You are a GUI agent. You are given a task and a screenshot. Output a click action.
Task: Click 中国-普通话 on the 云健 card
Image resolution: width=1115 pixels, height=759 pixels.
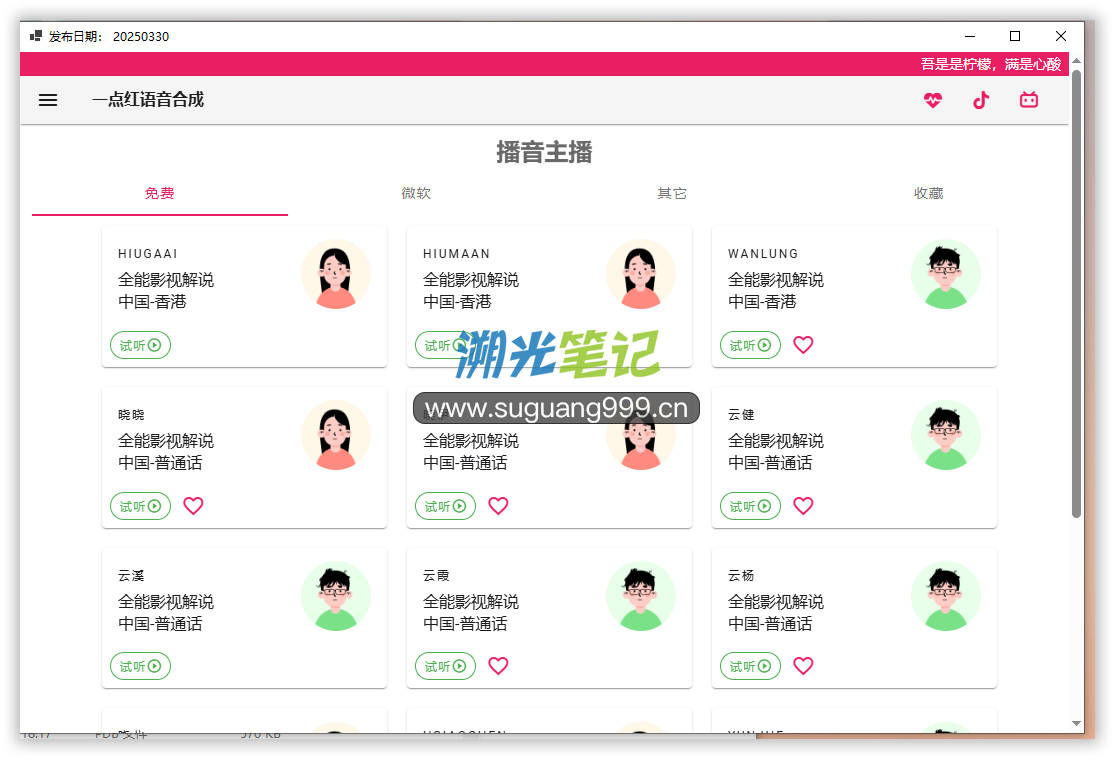(770, 462)
